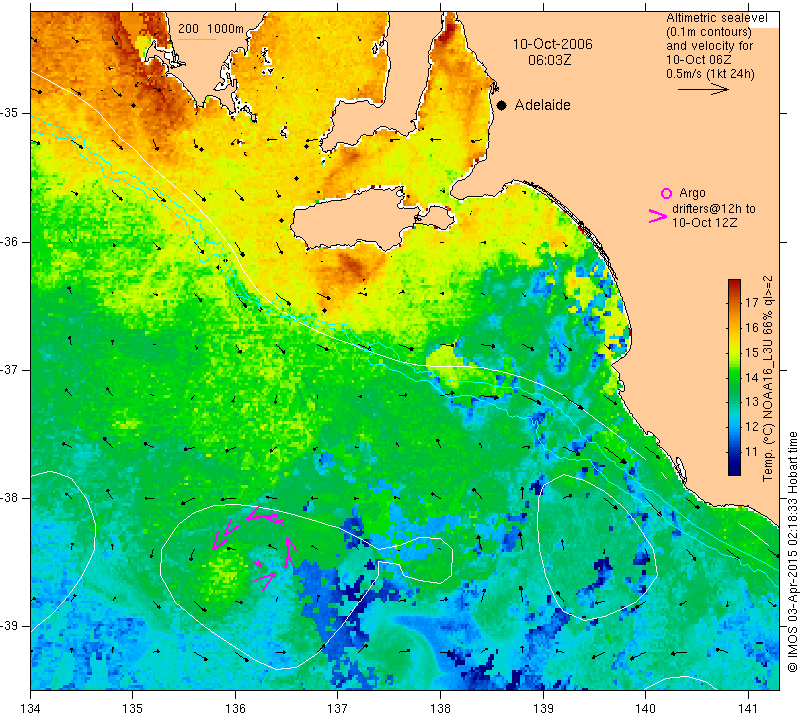Click longitude tick label 138

click(440, 708)
